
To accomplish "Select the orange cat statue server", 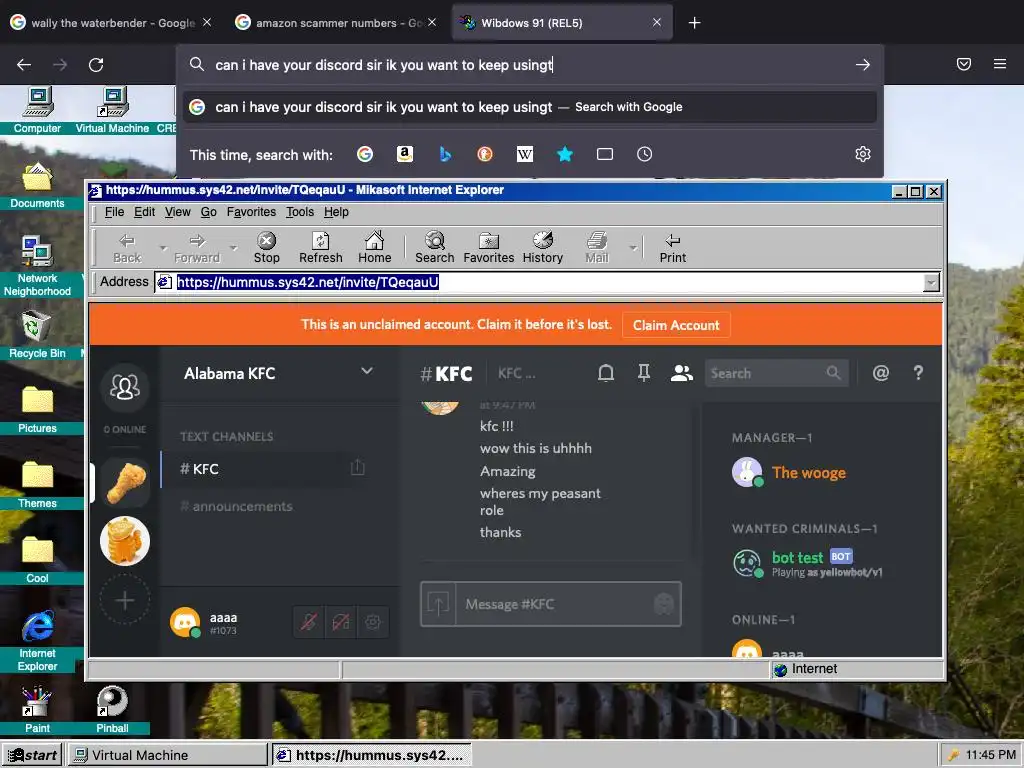I will (x=125, y=541).
